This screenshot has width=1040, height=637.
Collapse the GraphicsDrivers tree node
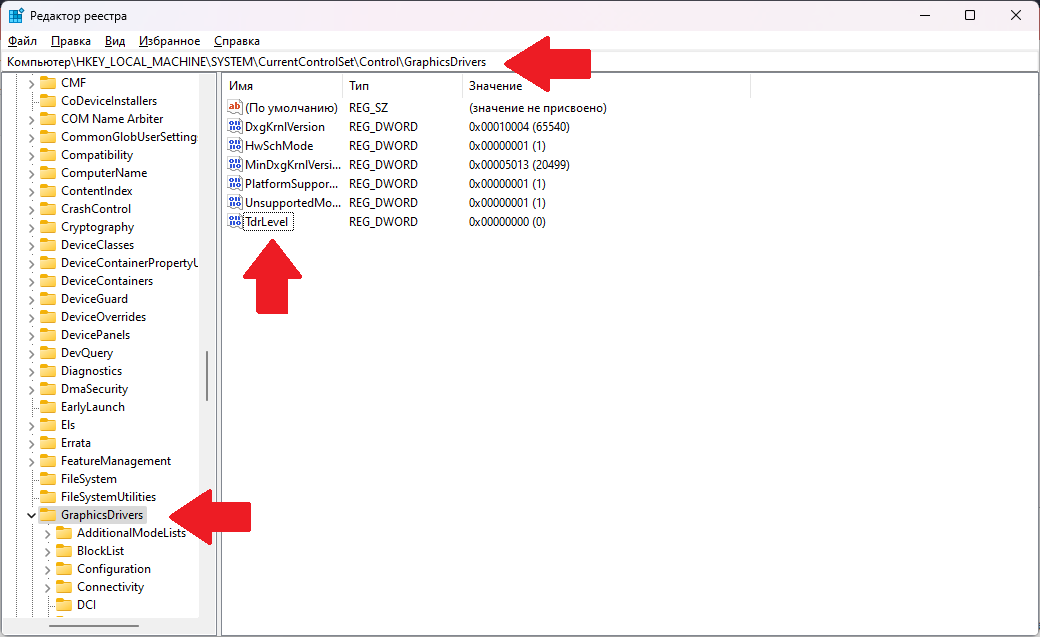tap(31, 515)
